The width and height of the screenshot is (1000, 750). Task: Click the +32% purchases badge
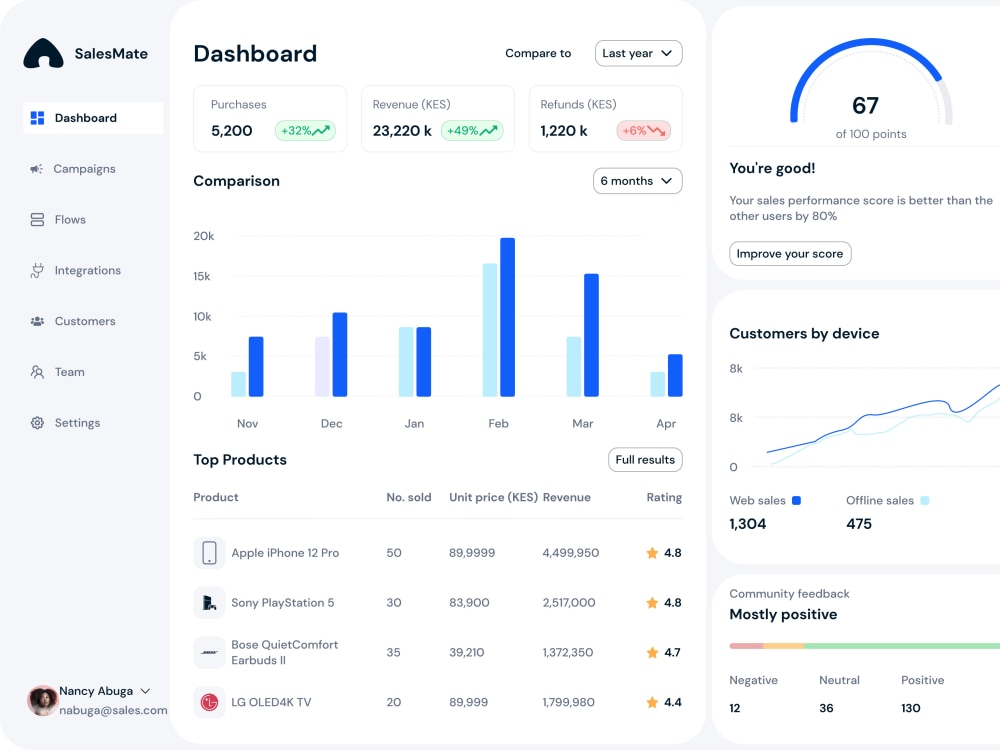coord(305,131)
